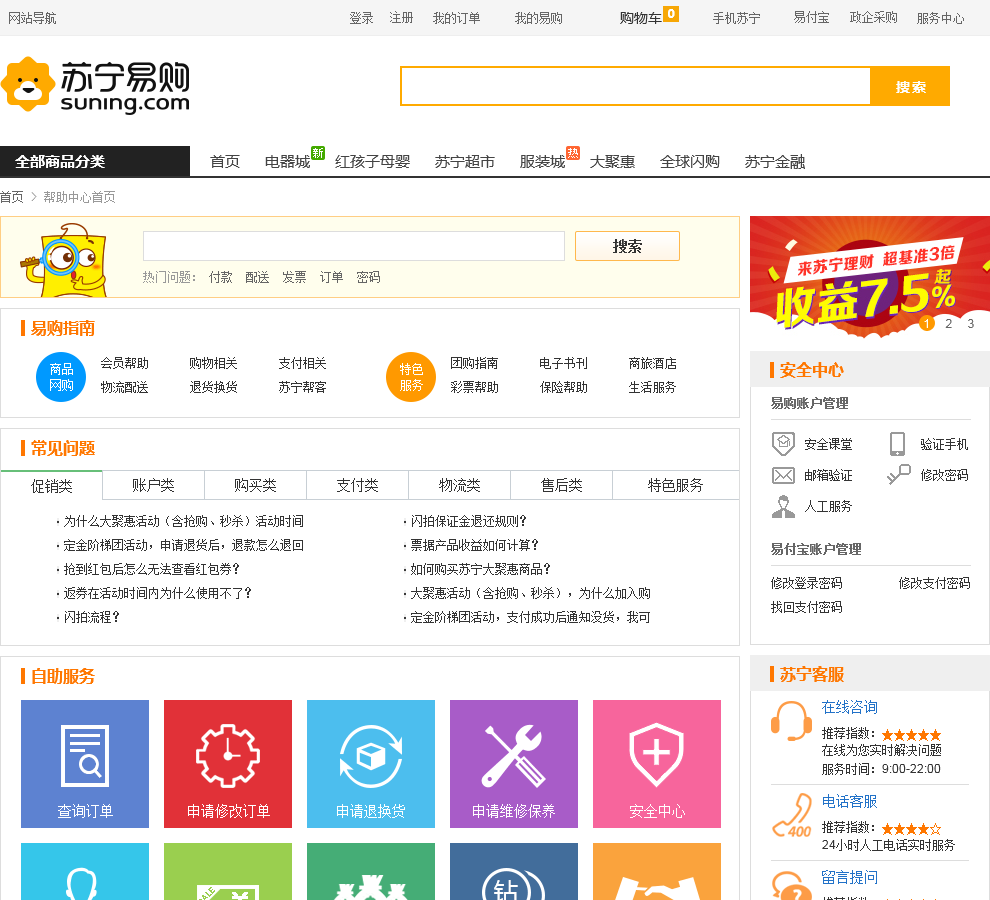Click the blue 商品网购 circle icon

coord(61,376)
